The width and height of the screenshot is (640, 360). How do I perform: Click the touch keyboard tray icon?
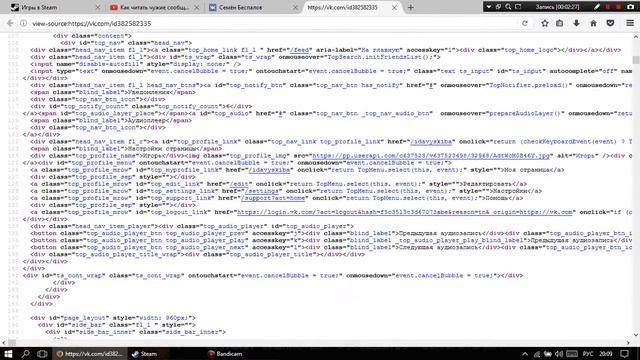572,354
